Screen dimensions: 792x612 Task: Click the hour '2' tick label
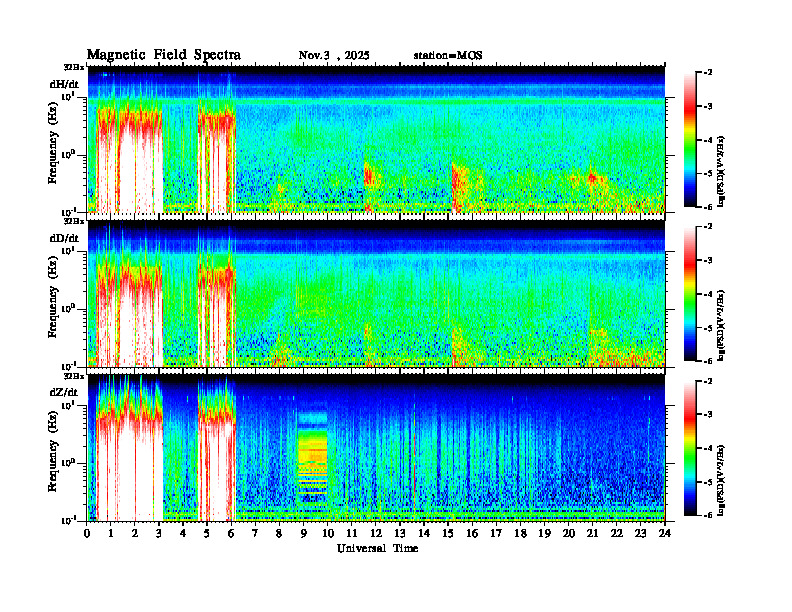tap(135, 533)
